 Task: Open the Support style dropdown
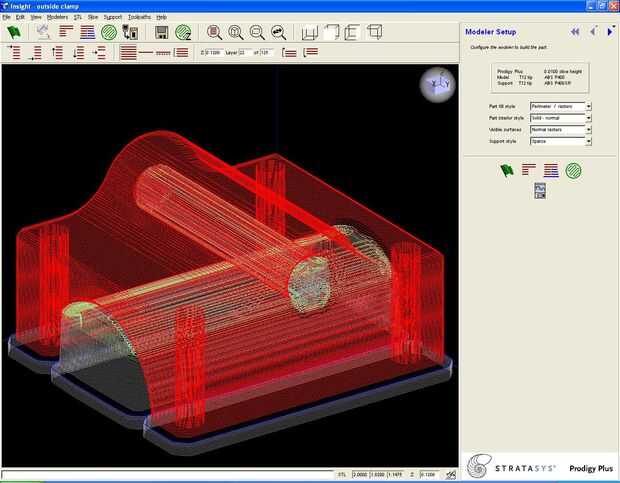click(x=561, y=141)
